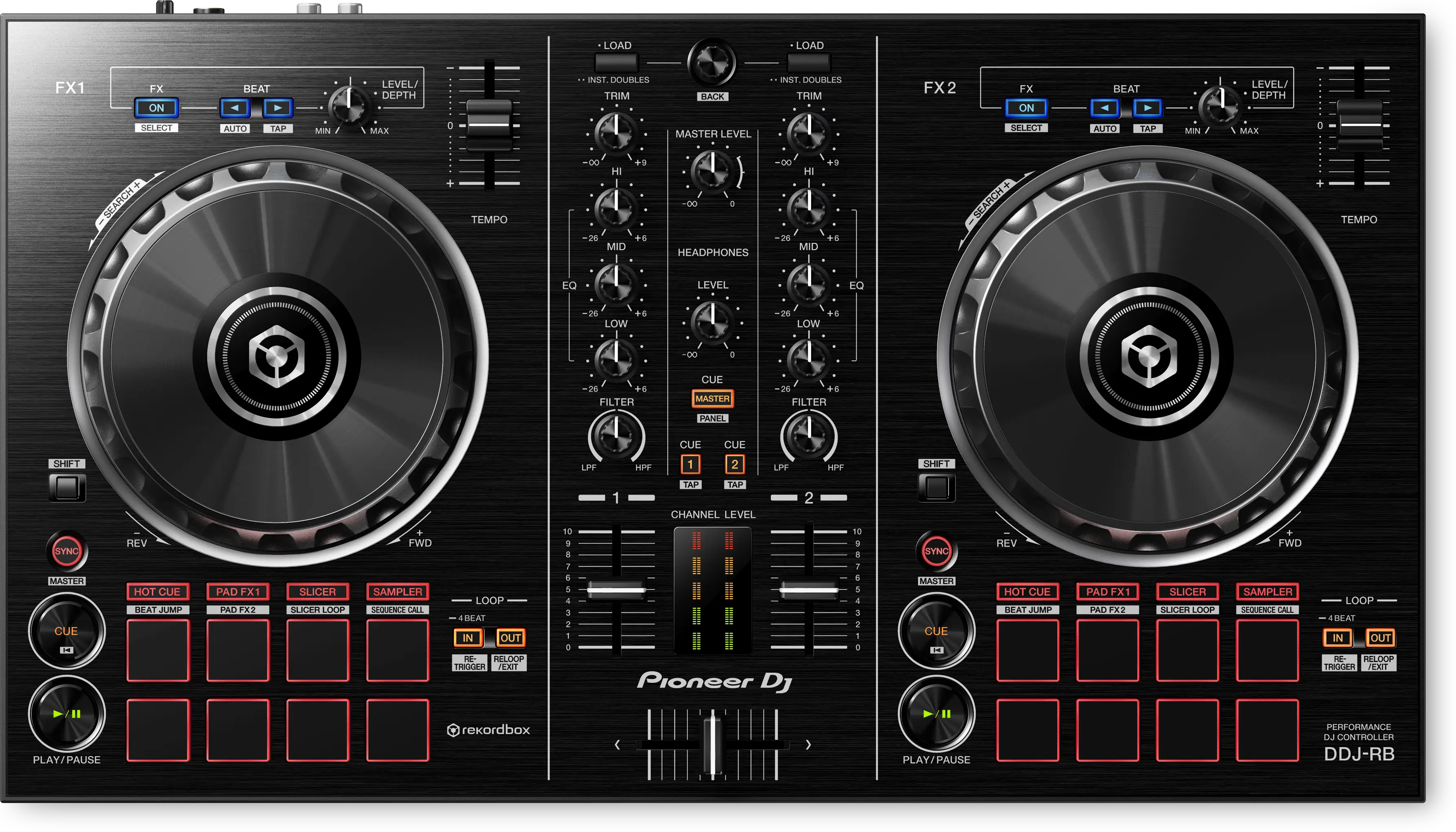The image size is (1456, 832).
Task: Click the left deck SHIFT button
Action: (67, 487)
